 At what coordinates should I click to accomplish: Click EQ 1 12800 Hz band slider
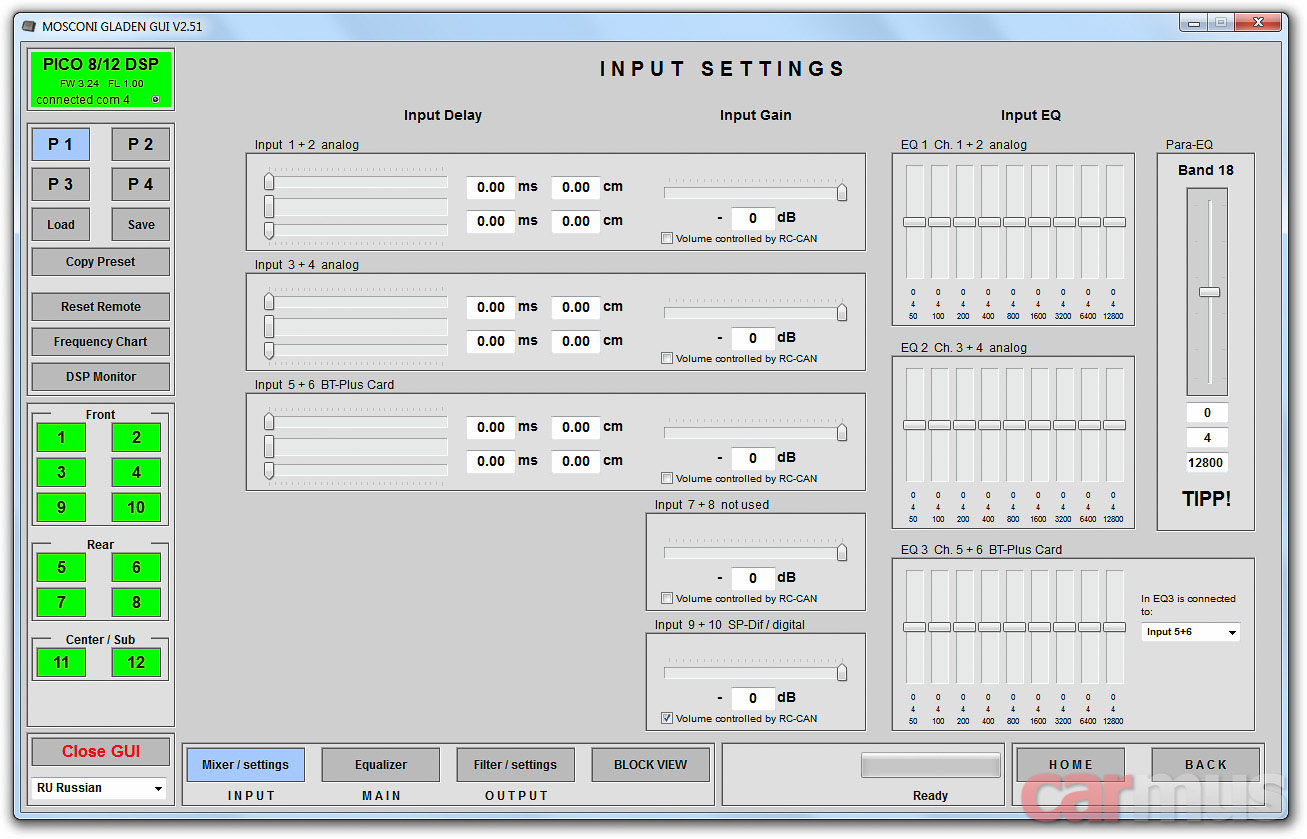[1114, 222]
